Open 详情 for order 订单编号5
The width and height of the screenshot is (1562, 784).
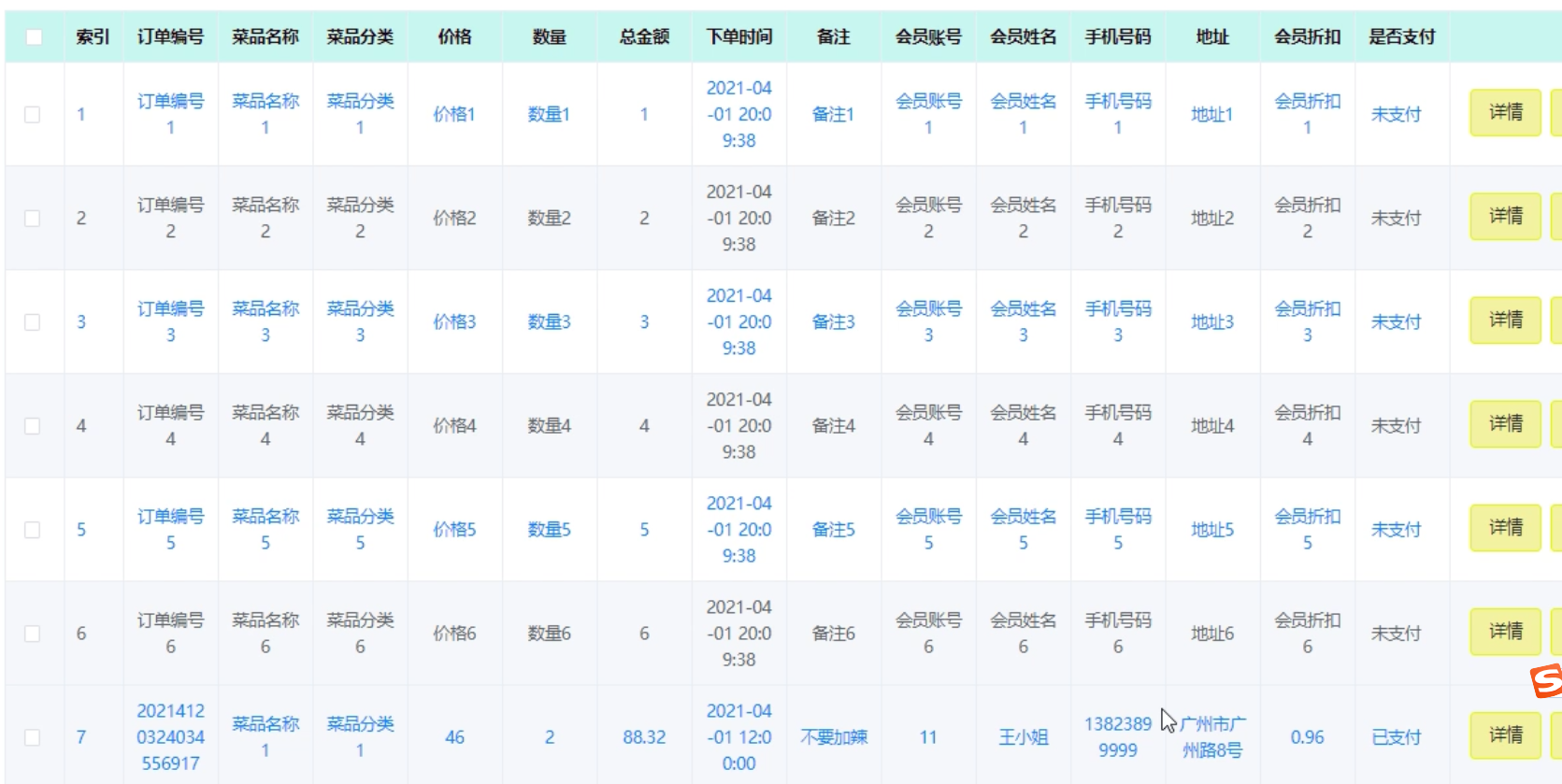[x=1505, y=527]
